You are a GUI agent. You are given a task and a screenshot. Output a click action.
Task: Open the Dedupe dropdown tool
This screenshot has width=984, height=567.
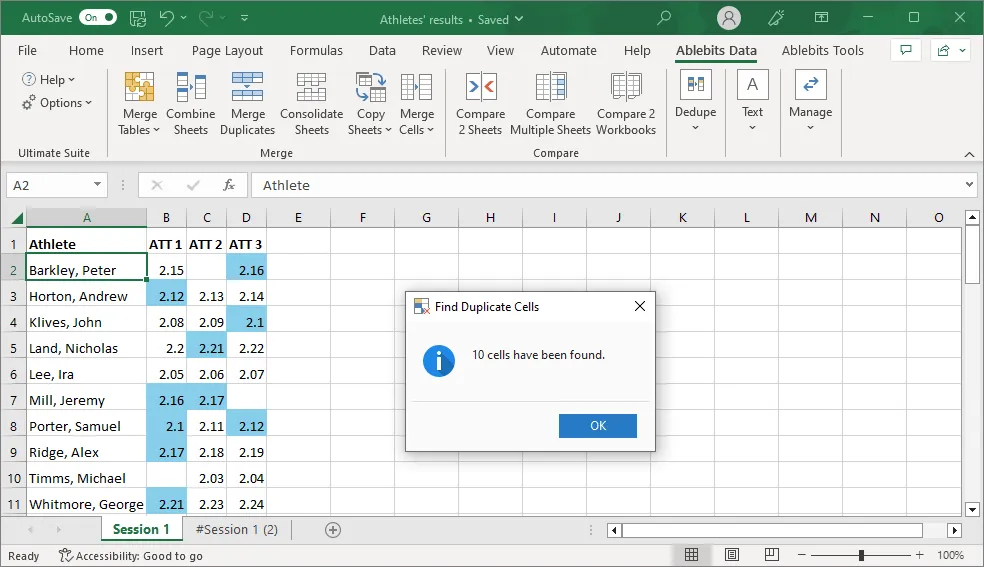tap(695, 100)
